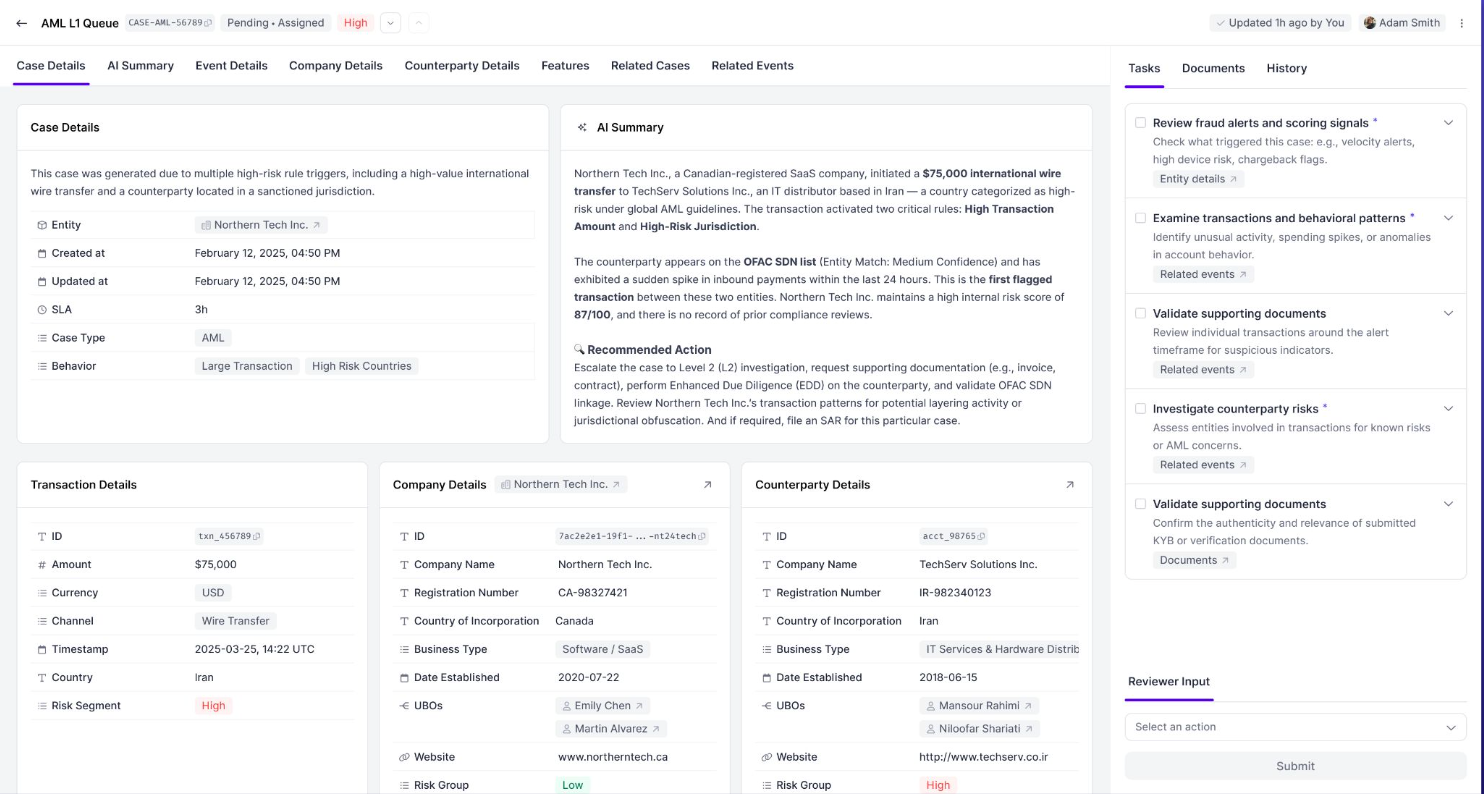The height and width of the screenshot is (794, 1484).
Task: Expand the Examine transactions task chevron
Action: click(x=1448, y=218)
